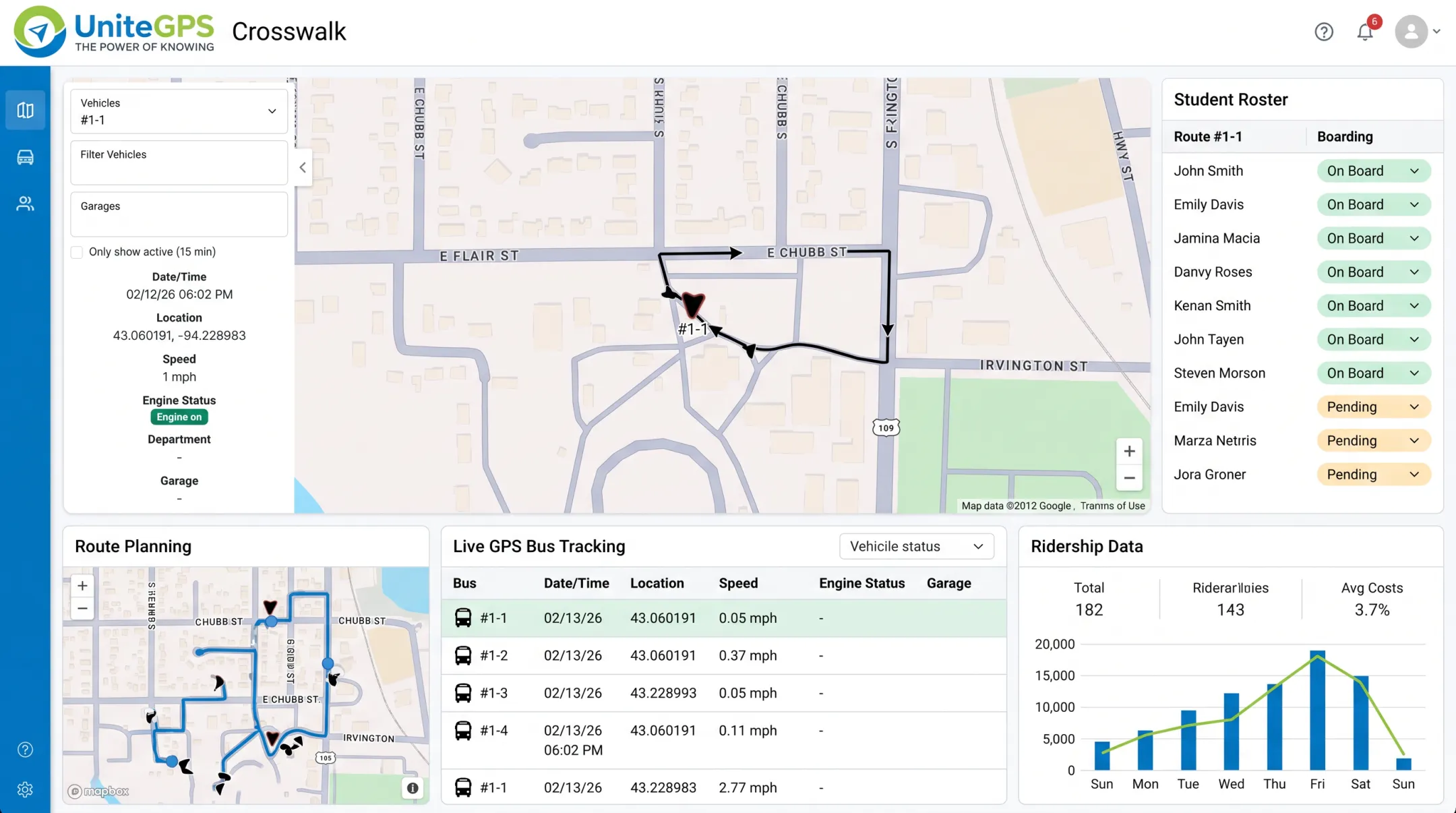Click the Date/Time column header in tracking table
This screenshot has height=813, width=1456.
tap(576, 583)
